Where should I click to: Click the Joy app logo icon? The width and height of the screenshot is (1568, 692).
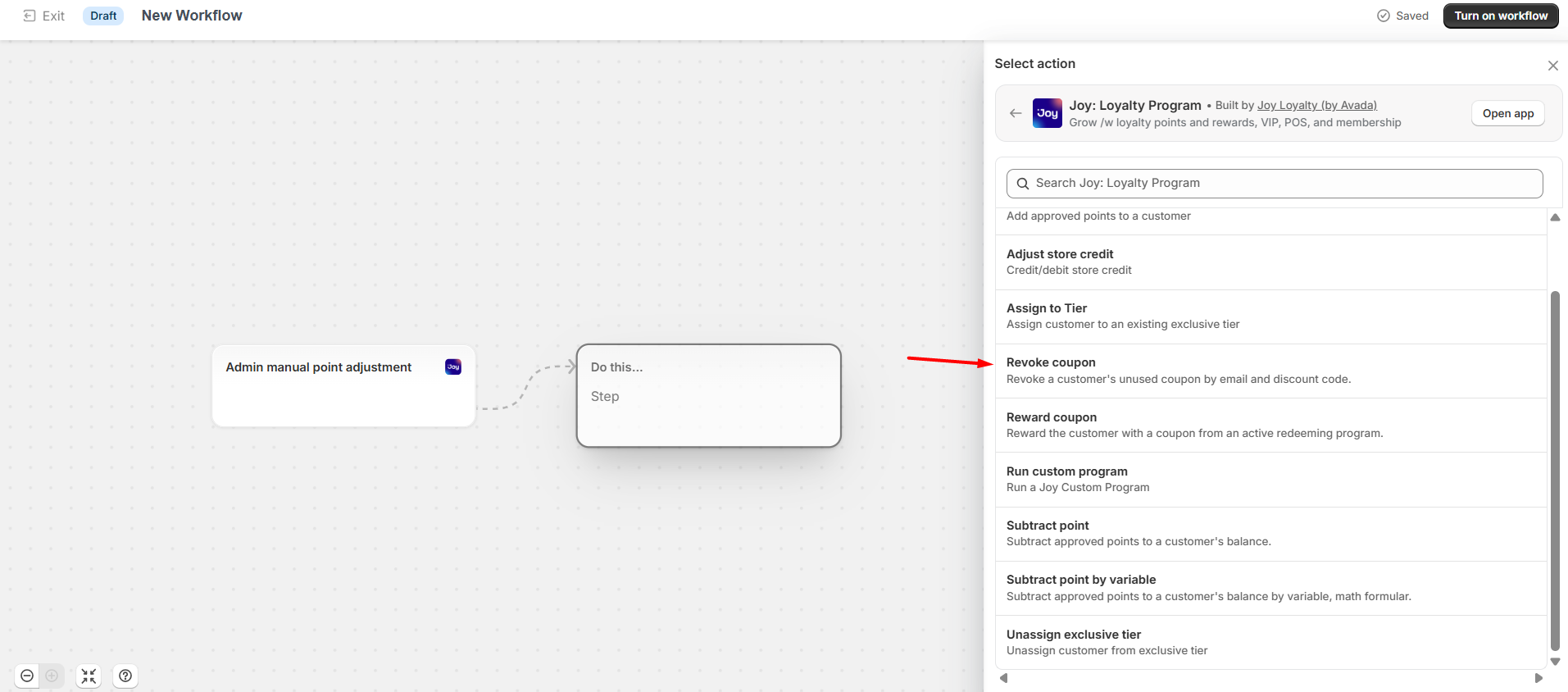click(x=1047, y=113)
